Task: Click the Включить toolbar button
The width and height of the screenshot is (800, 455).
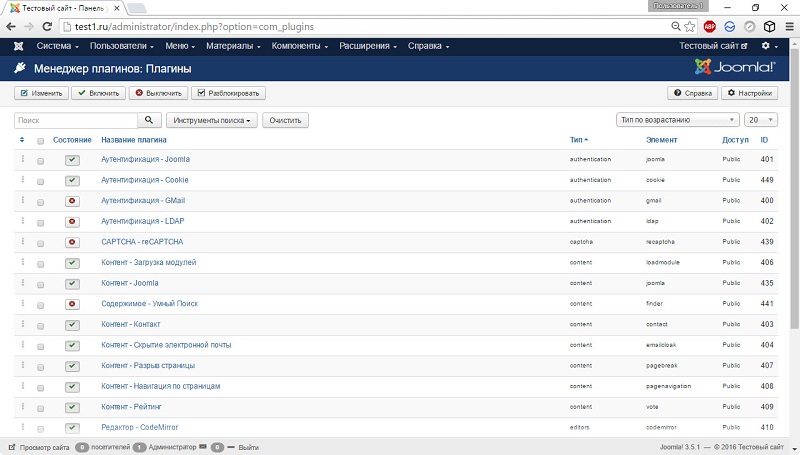Action: [x=98, y=93]
